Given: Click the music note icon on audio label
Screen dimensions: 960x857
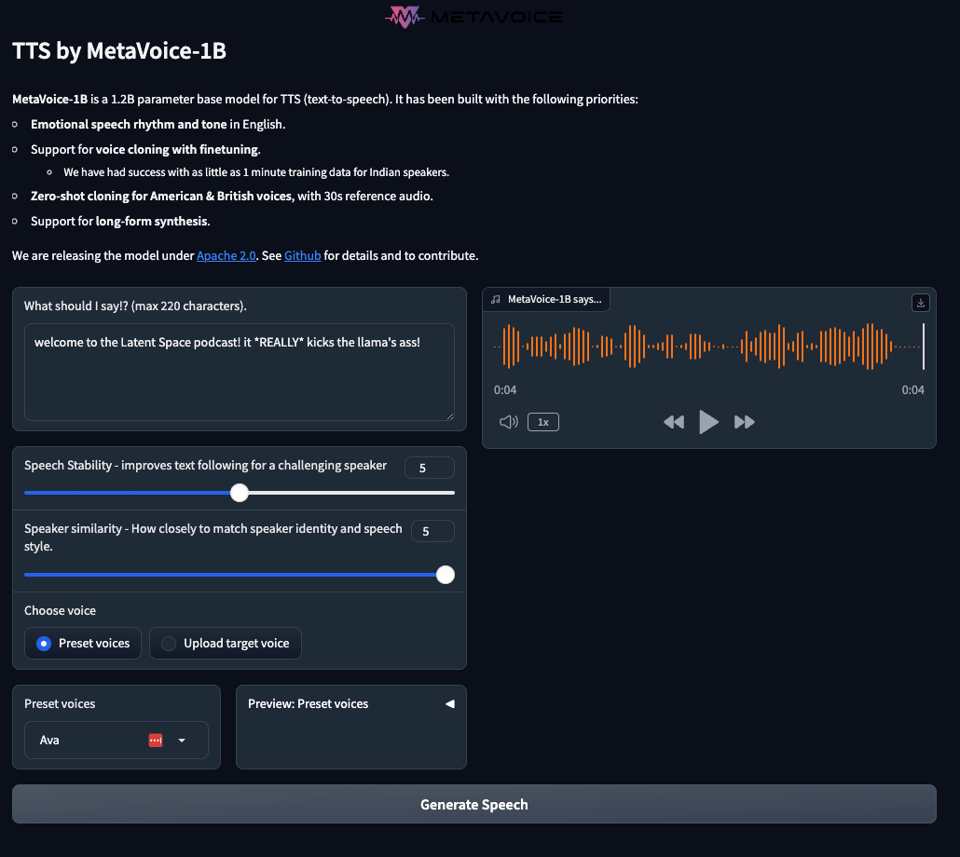Looking at the screenshot, I should pyautogui.click(x=496, y=299).
